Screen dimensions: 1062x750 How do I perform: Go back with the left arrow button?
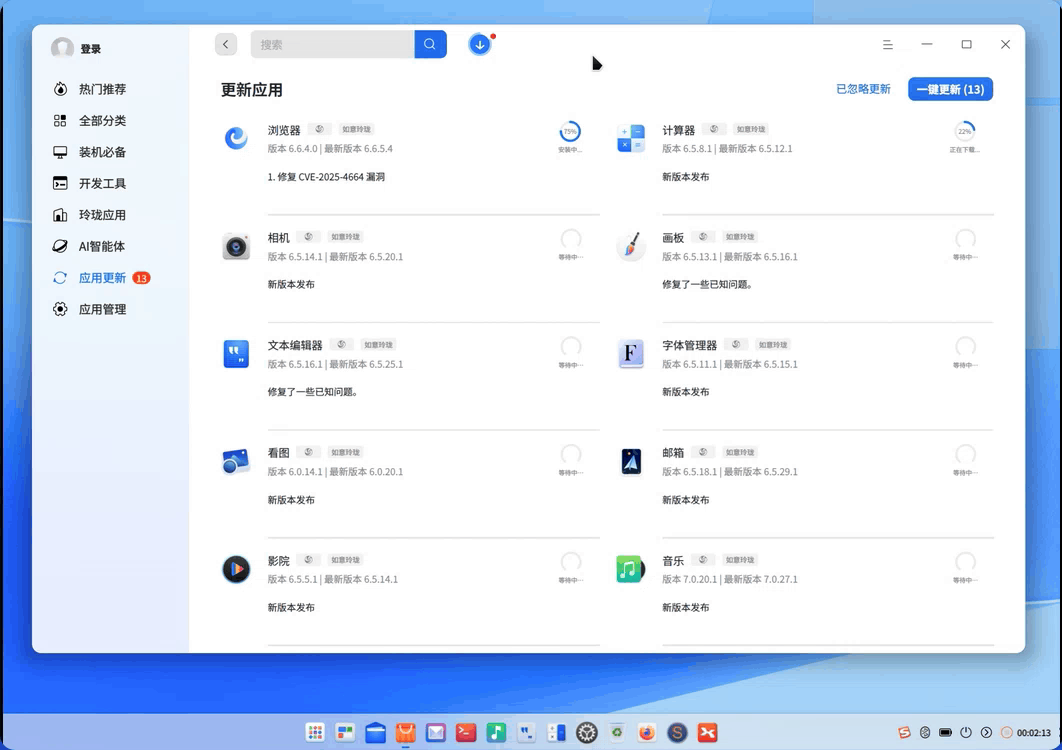226,44
